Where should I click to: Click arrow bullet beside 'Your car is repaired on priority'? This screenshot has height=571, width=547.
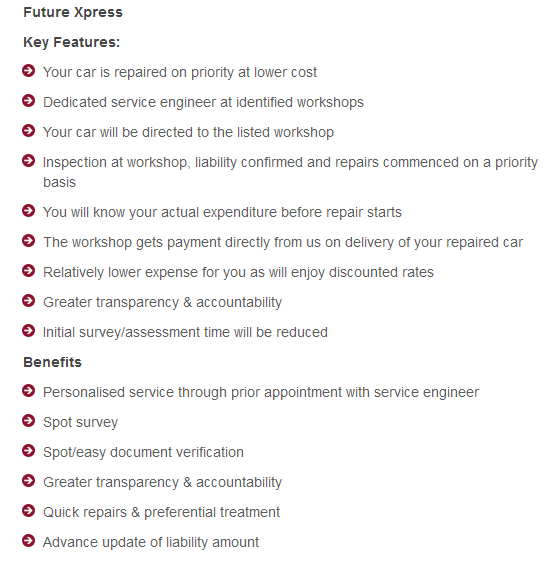28,71
